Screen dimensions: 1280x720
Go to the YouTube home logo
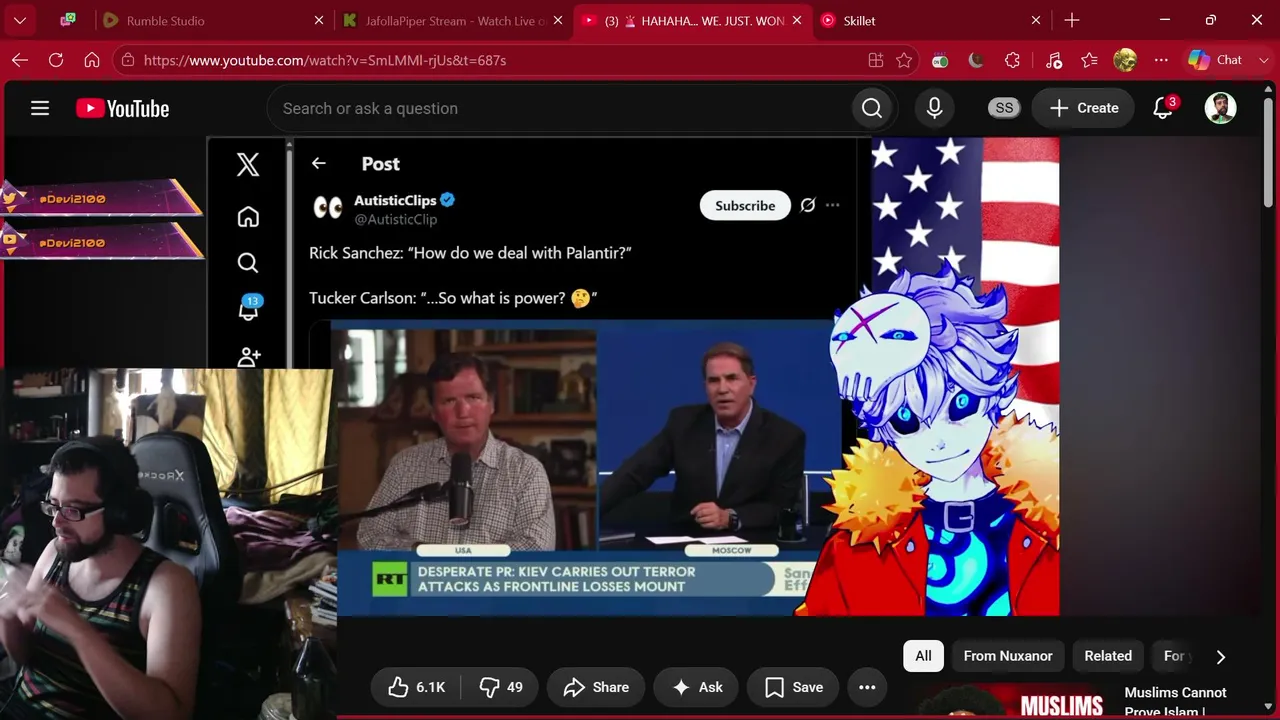(123, 108)
